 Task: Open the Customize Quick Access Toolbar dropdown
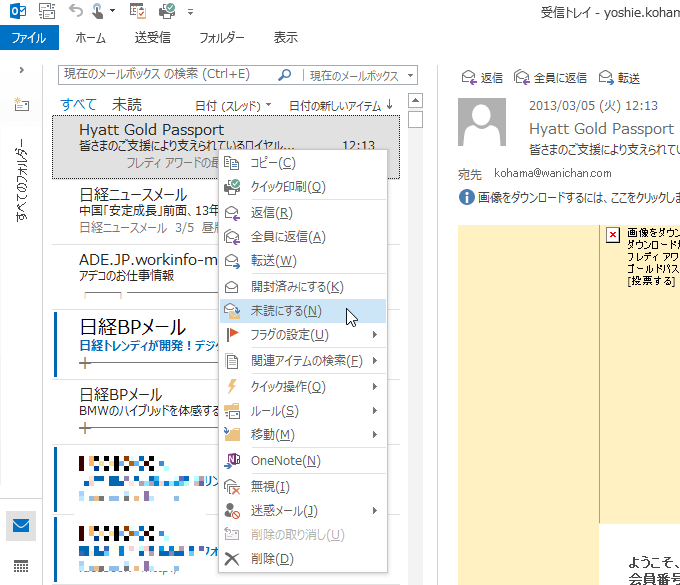pos(190,12)
